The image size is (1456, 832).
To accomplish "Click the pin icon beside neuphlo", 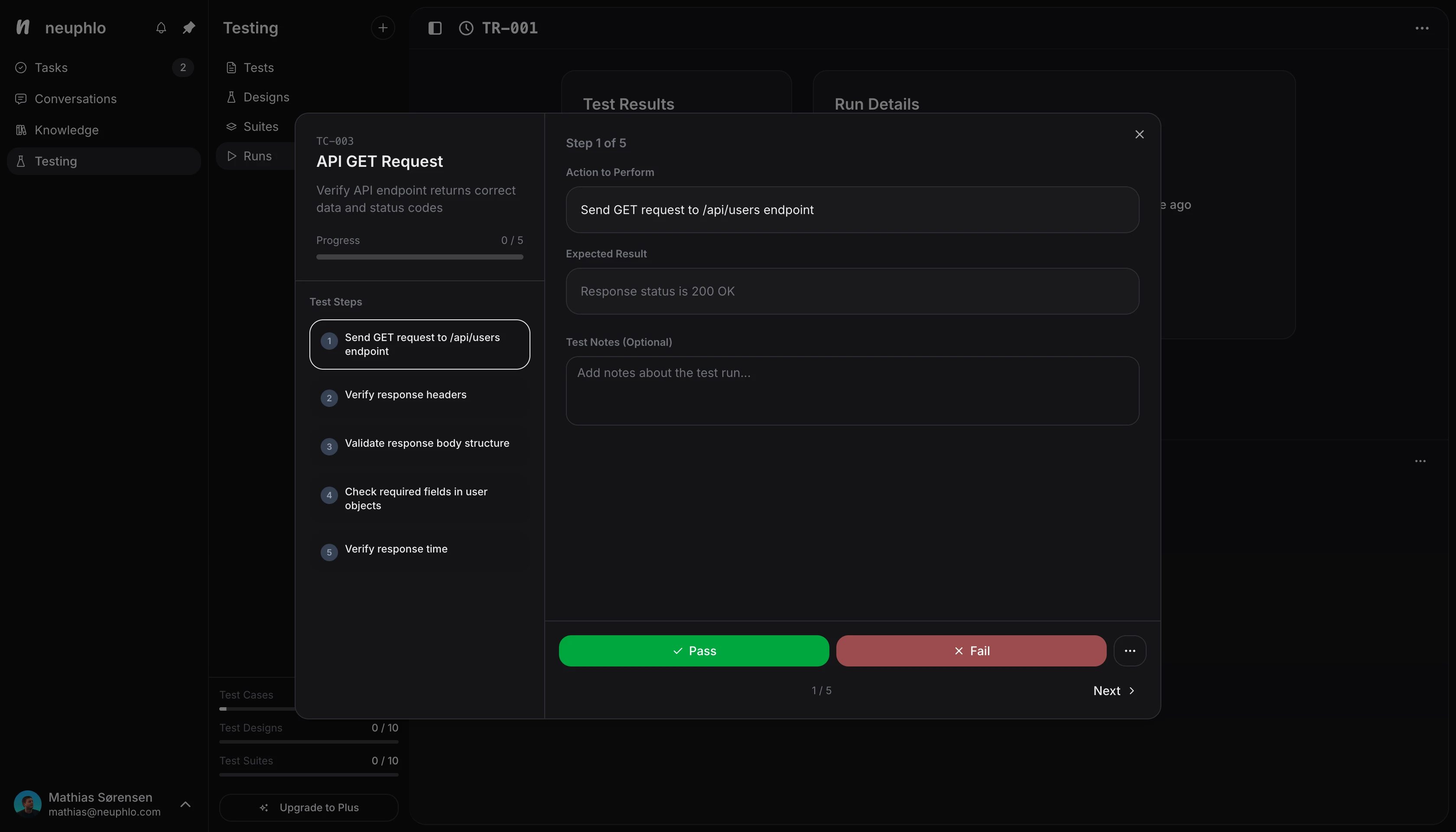I will (x=188, y=27).
